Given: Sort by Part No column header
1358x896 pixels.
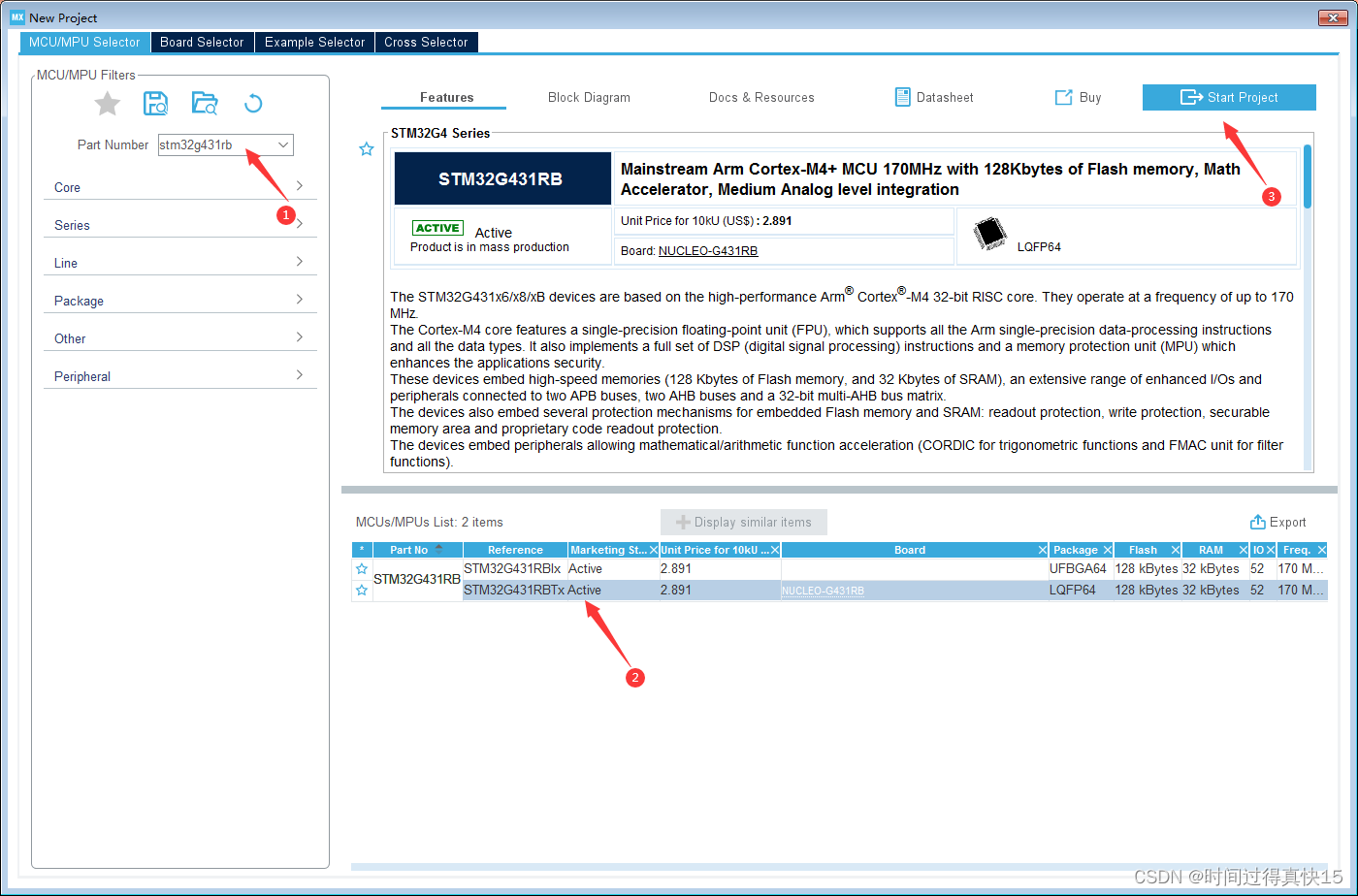Looking at the screenshot, I should pyautogui.click(x=418, y=550).
